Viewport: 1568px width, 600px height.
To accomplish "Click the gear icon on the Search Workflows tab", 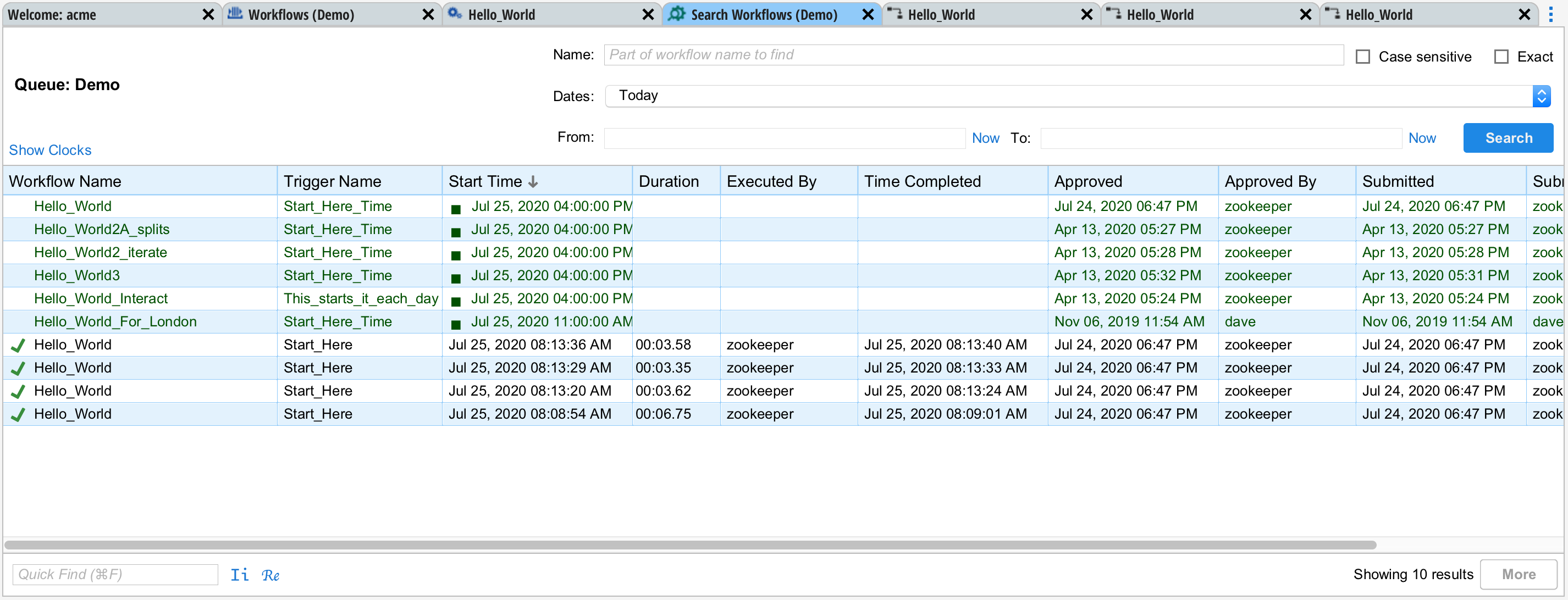I will click(677, 14).
